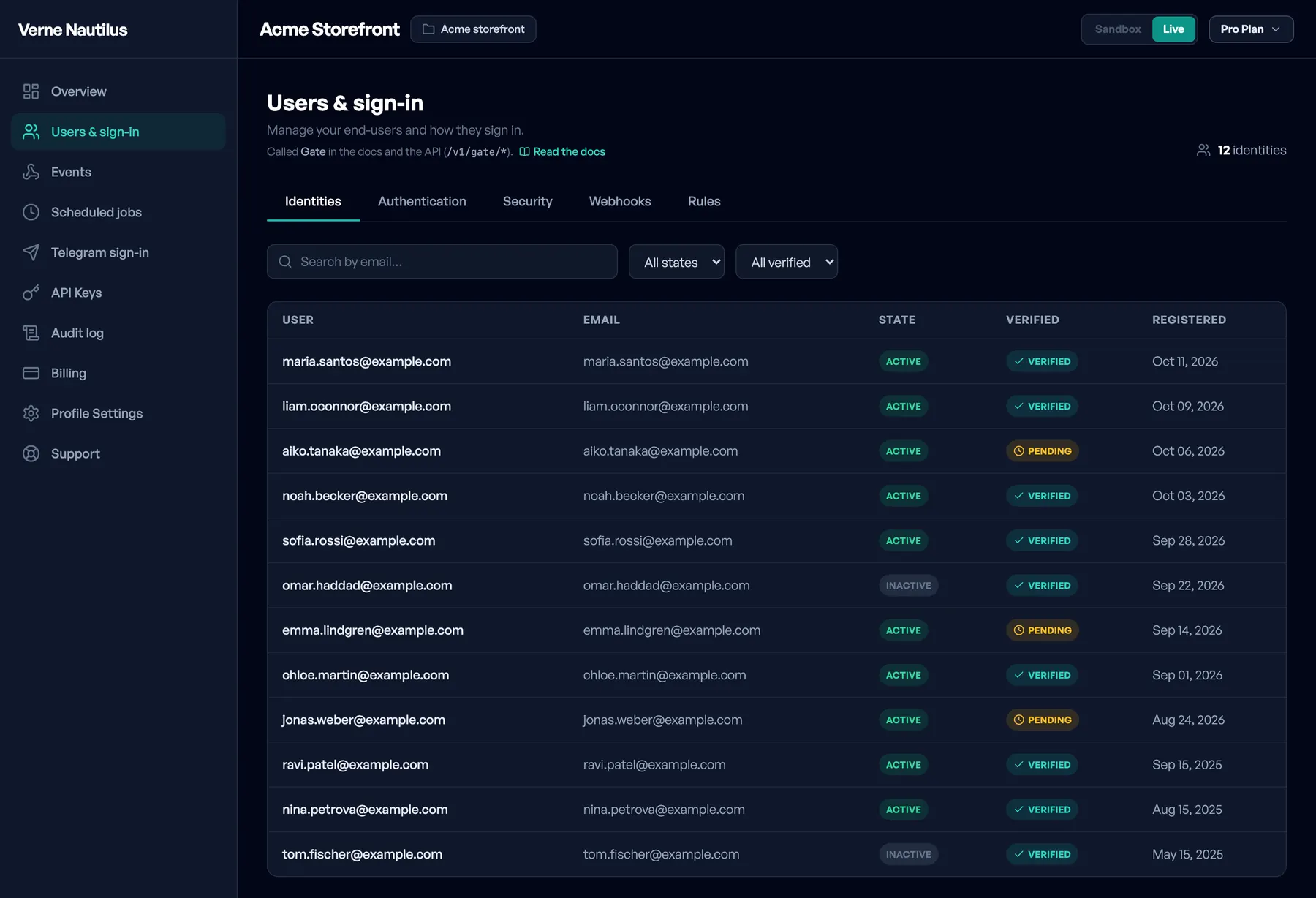
Task: Click the Verne Nautilus logo text
Action: point(72,30)
